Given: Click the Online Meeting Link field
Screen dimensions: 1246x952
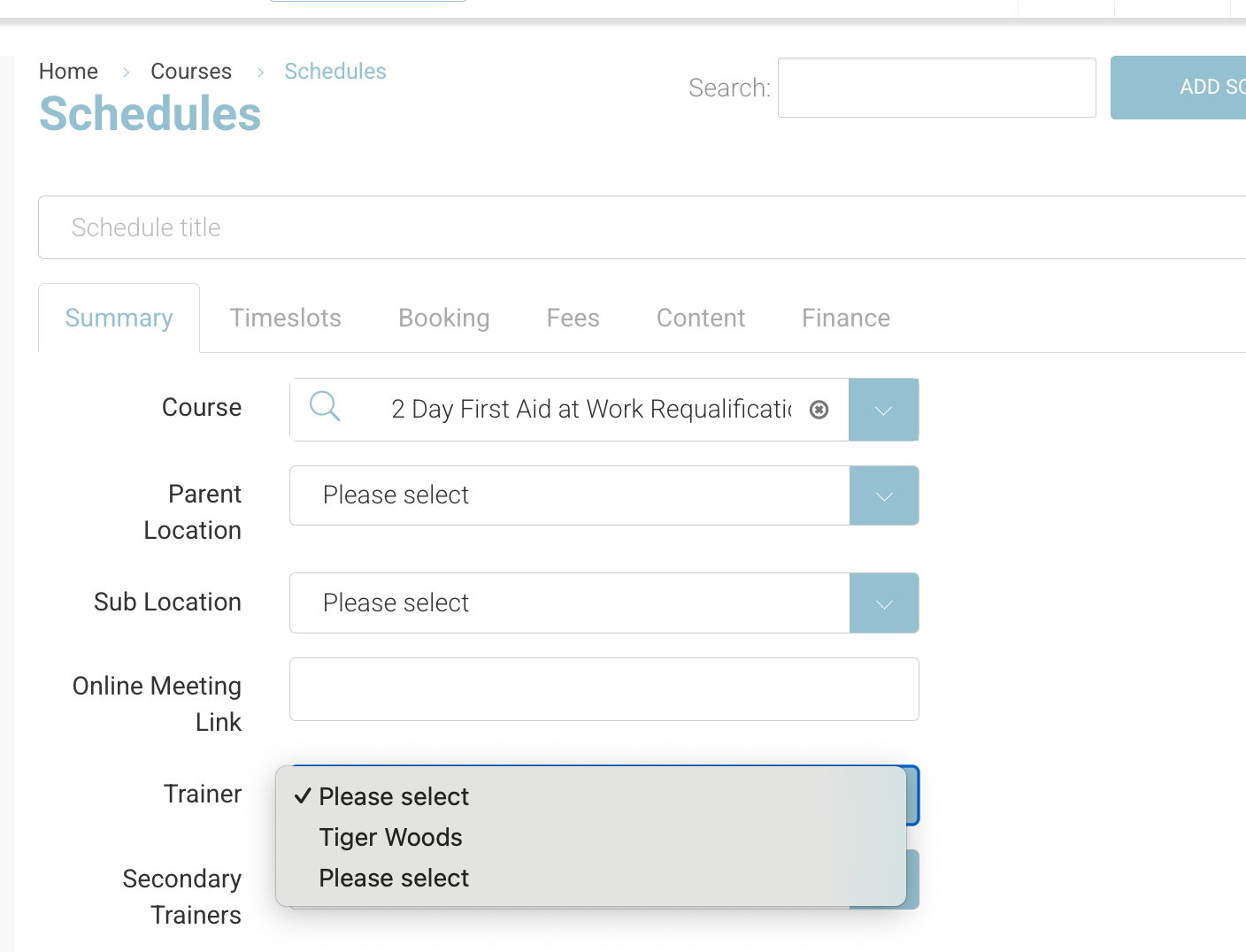Looking at the screenshot, I should point(604,689).
